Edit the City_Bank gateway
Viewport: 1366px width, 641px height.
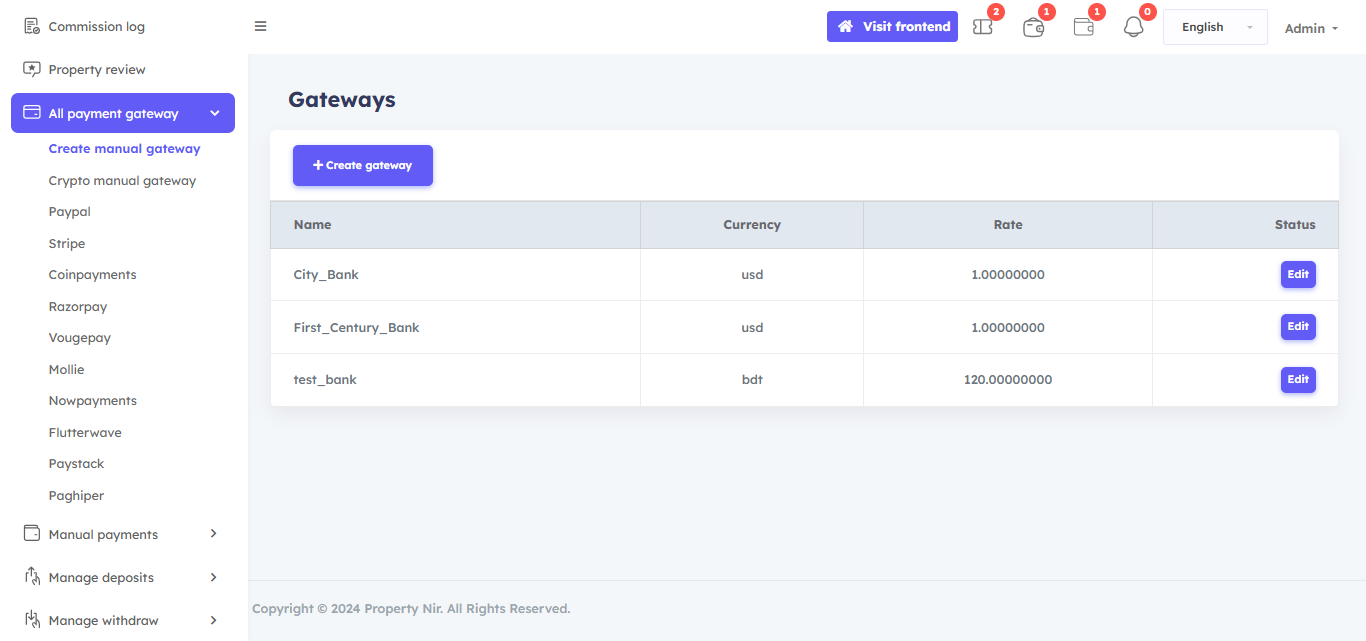point(1298,274)
